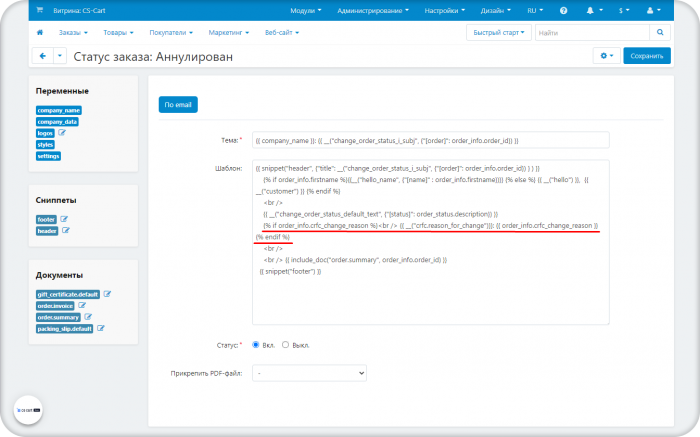The width and height of the screenshot is (700, 437).
Task: Open the Веб-сайт menu
Action: pyautogui.click(x=282, y=33)
